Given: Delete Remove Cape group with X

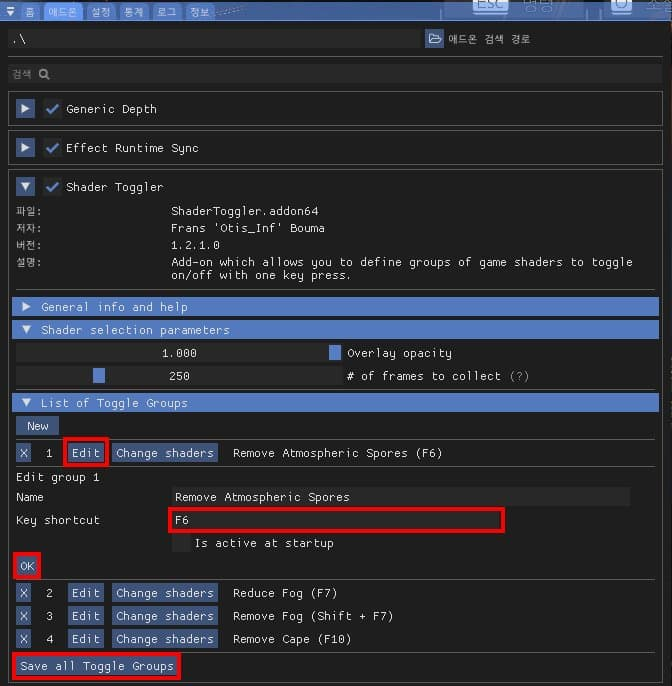Looking at the screenshot, I should click(24, 639).
